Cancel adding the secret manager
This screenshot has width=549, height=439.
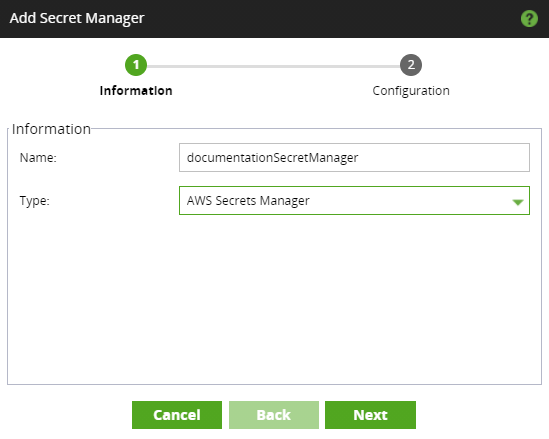[x=177, y=415]
